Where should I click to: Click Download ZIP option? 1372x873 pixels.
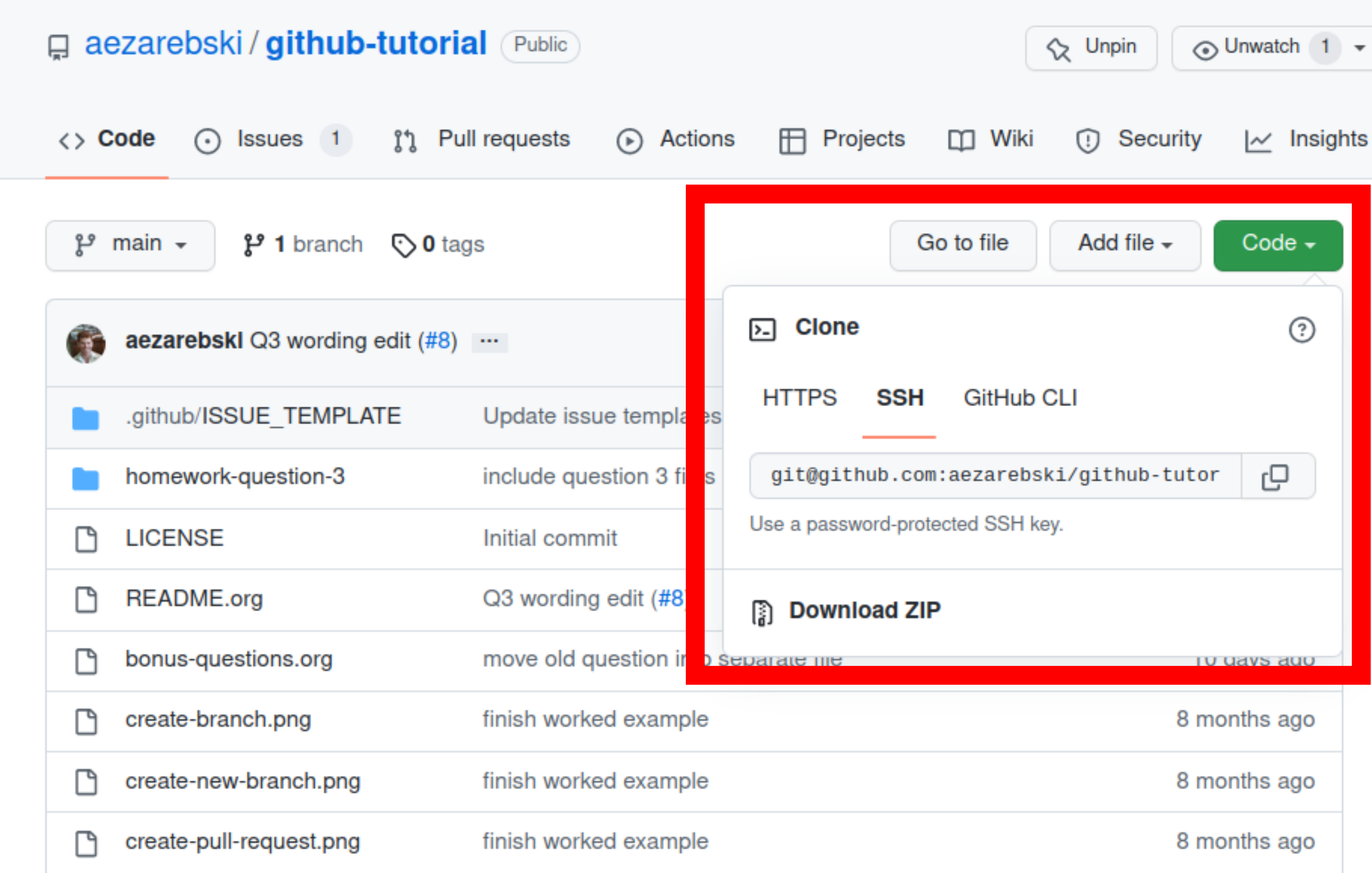tap(864, 610)
